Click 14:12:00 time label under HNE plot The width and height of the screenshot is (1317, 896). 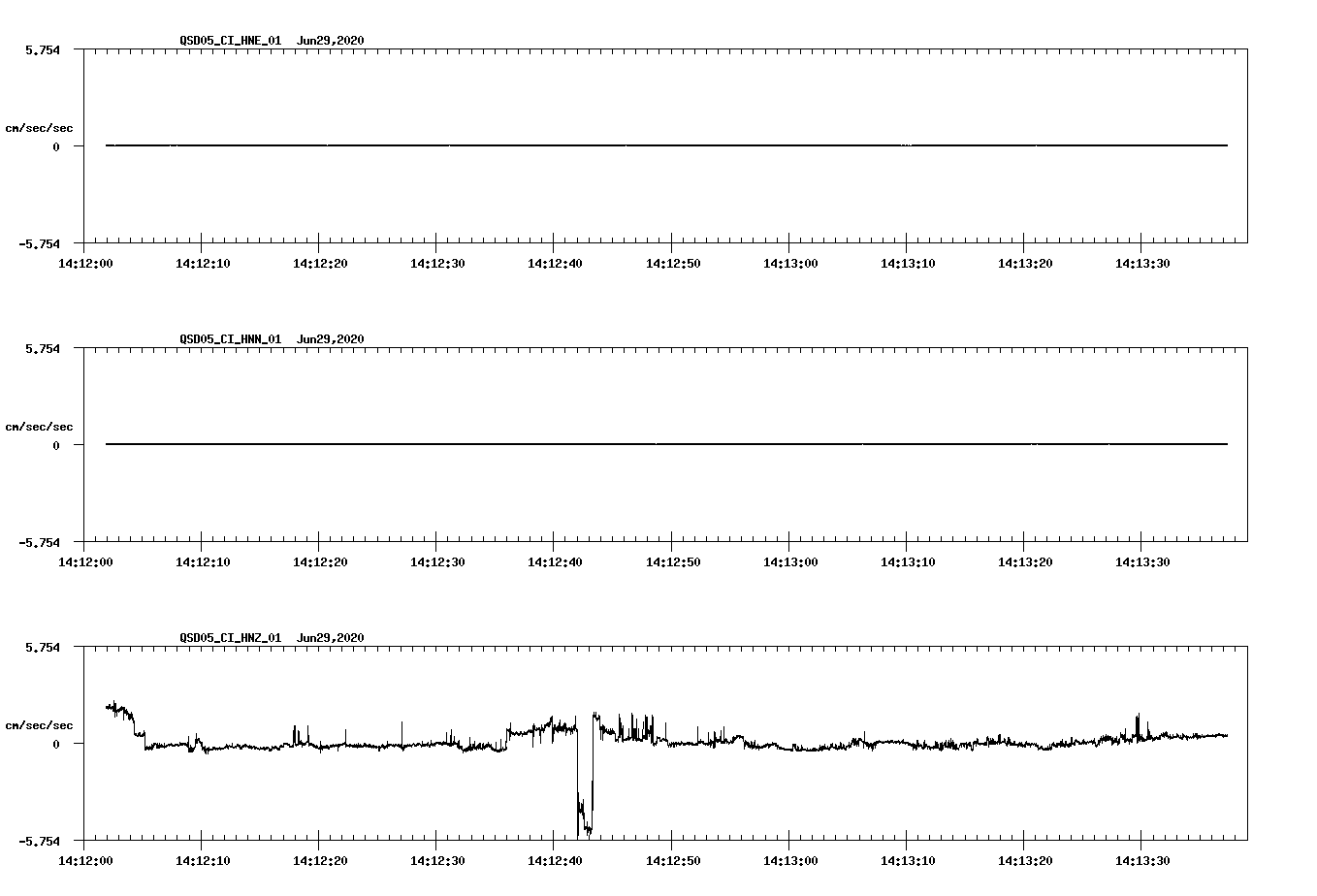pos(84,263)
